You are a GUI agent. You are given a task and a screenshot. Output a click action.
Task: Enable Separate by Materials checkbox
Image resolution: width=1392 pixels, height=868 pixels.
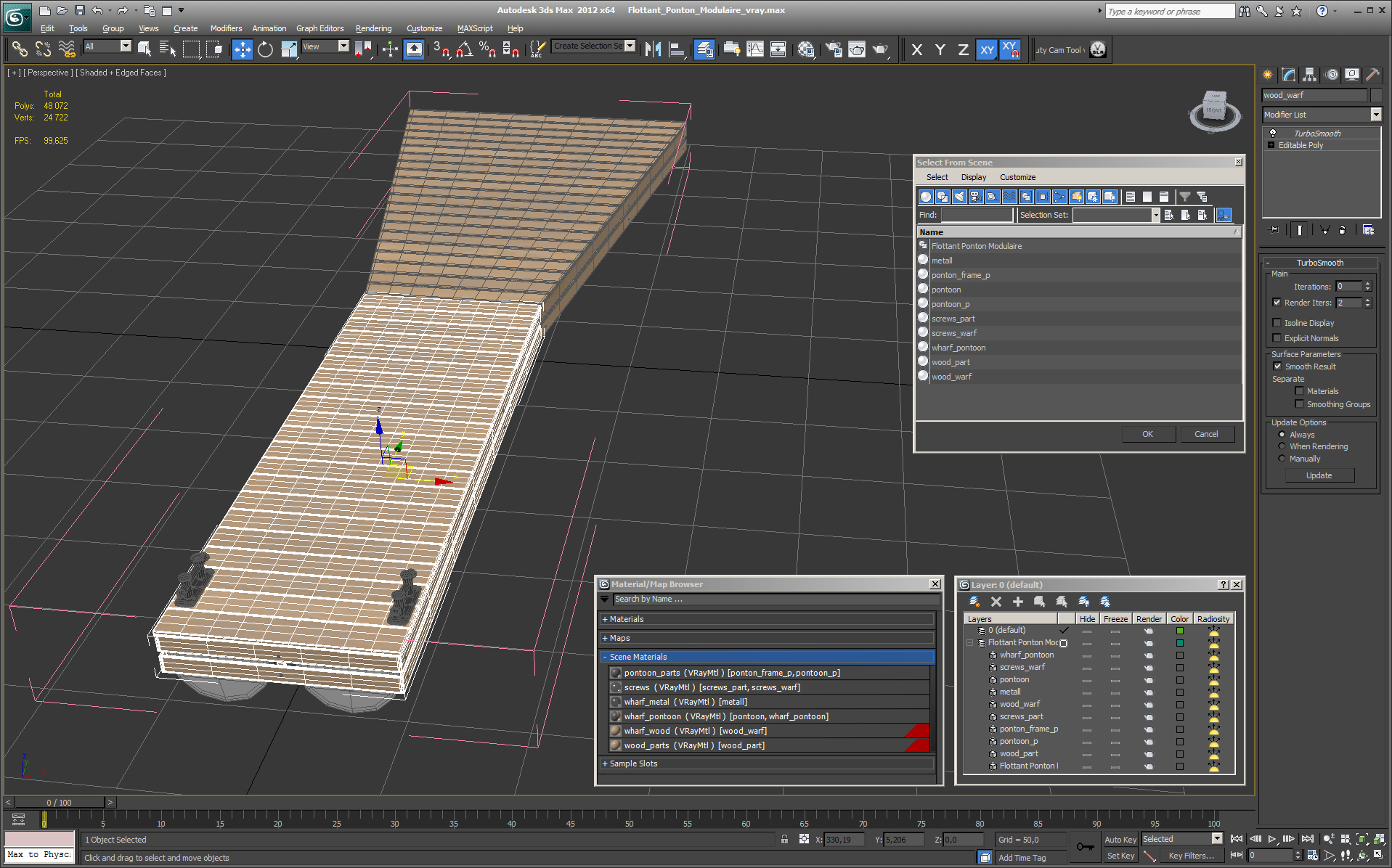pyautogui.click(x=1299, y=391)
